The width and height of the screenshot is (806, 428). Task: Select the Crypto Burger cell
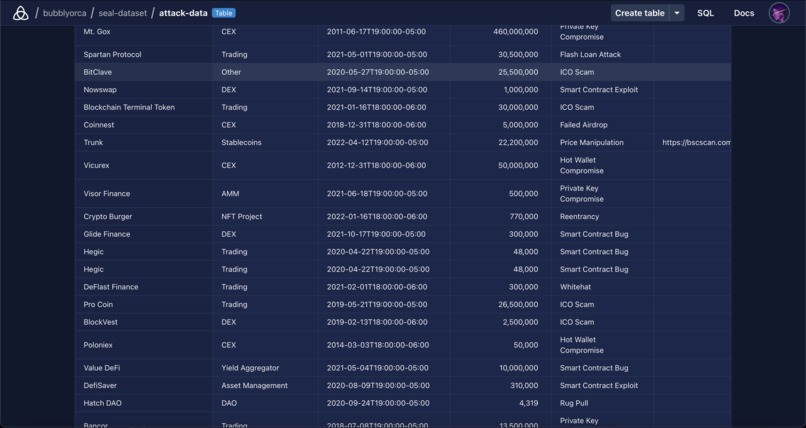click(x=144, y=216)
